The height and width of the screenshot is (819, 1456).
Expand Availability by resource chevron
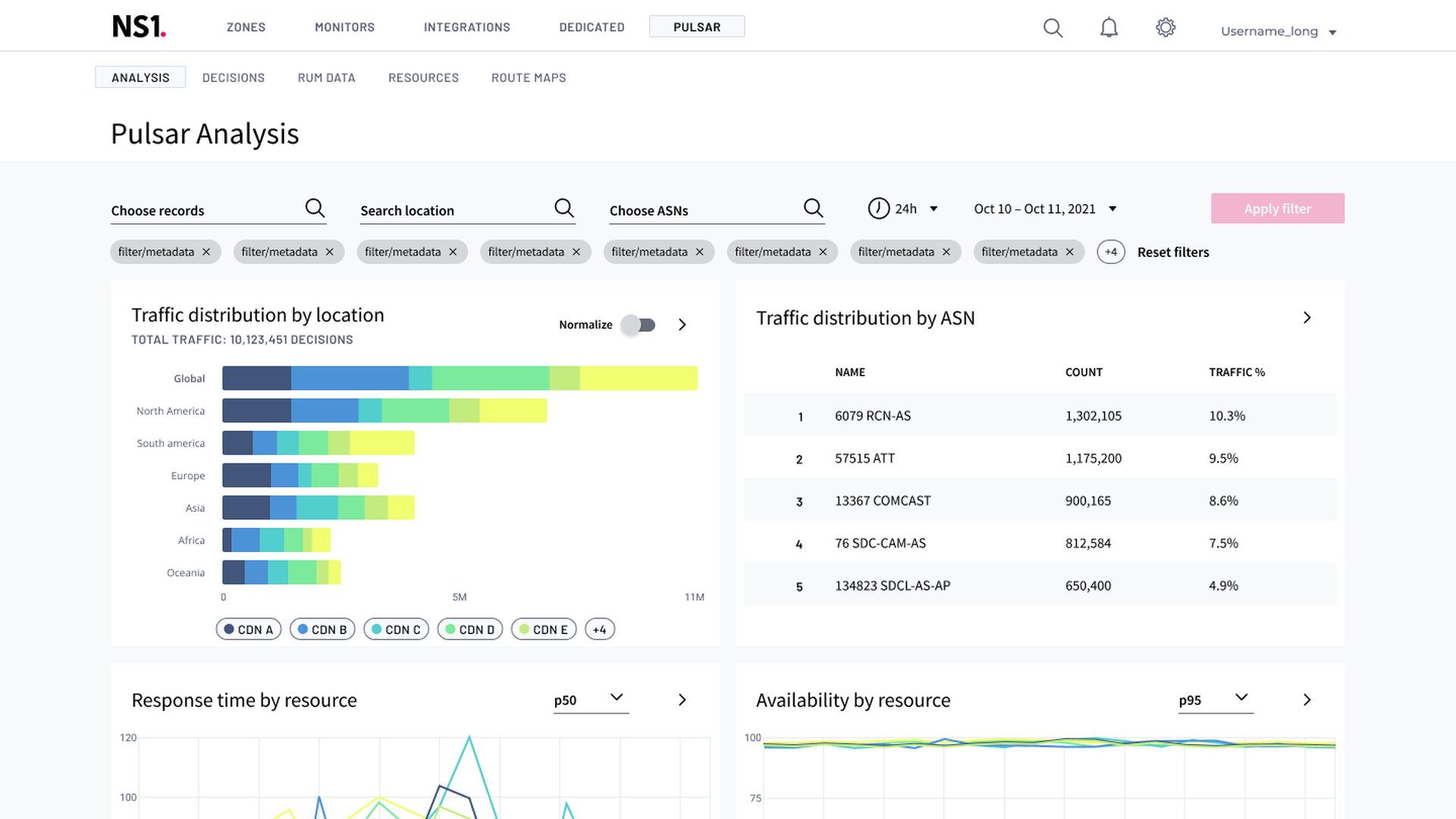(x=1307, y=700)
